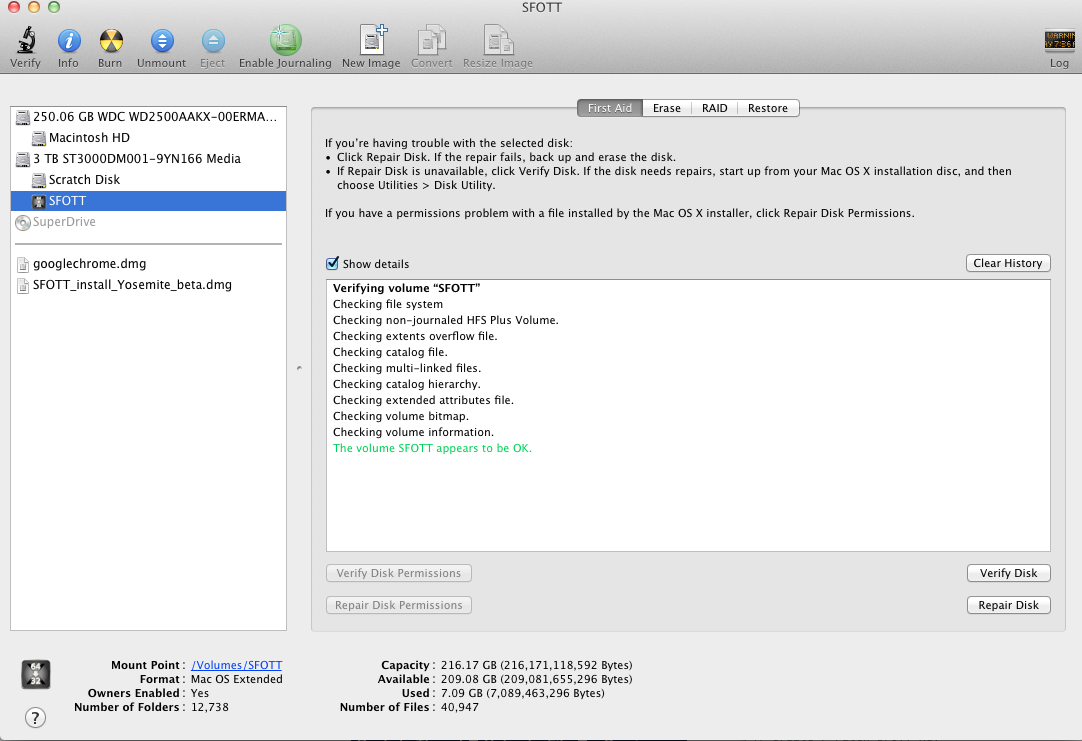
Task: Unmount the selected volume via toolbar
Action: pyautogui.click(x=161, y=41)
